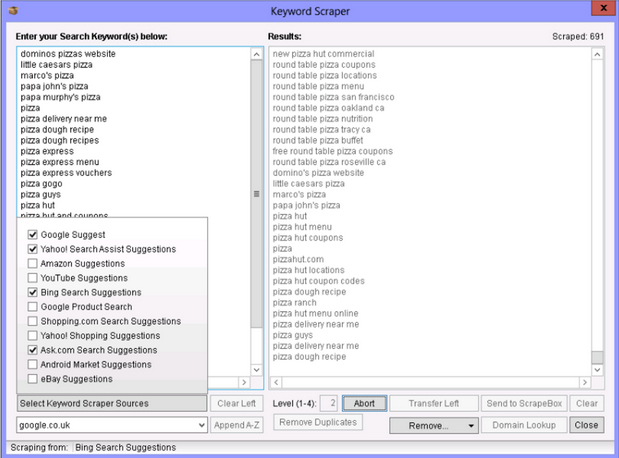Select keyword 'pizza dough recipes' in left list
The height and width of the screenshot is (458, 619).
pos(60,140)
